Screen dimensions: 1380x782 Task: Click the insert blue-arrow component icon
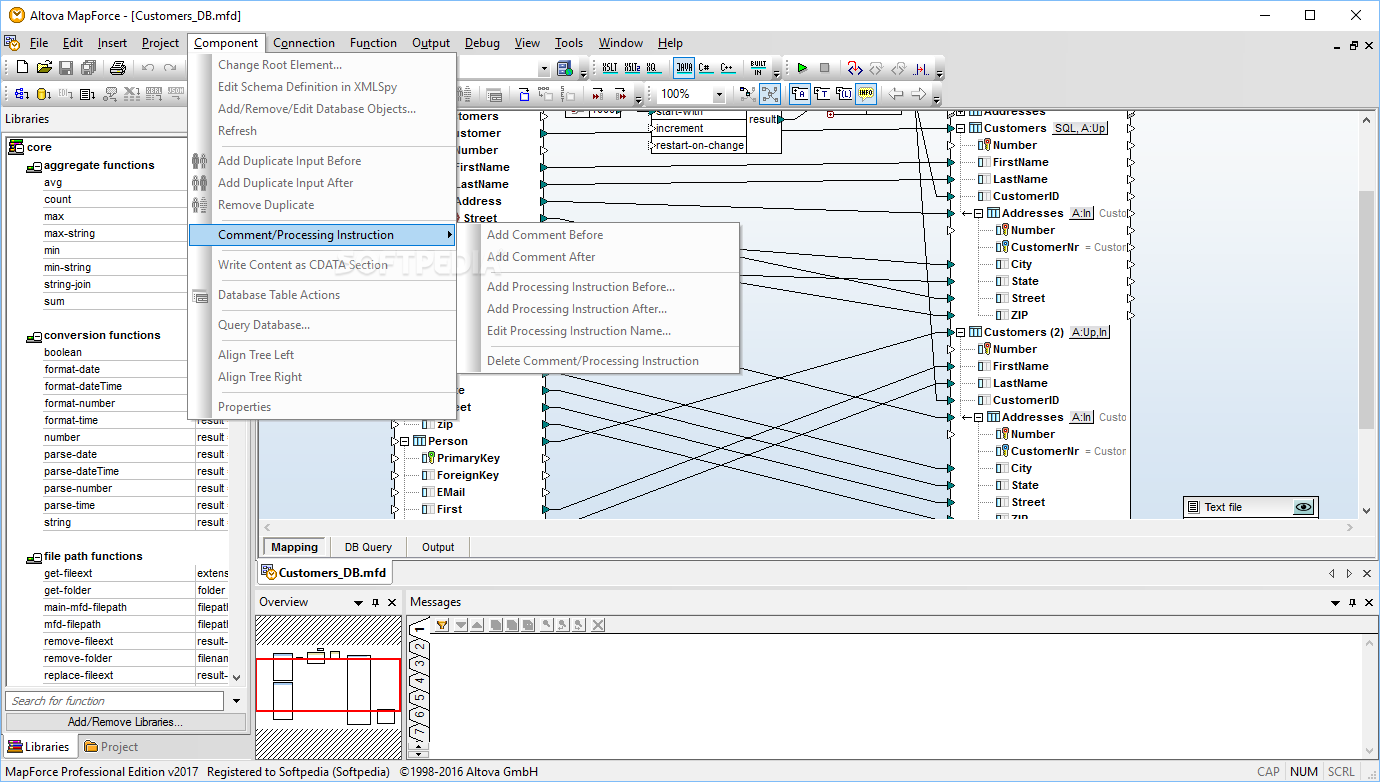pyautogui.click(x=524, y=94)
